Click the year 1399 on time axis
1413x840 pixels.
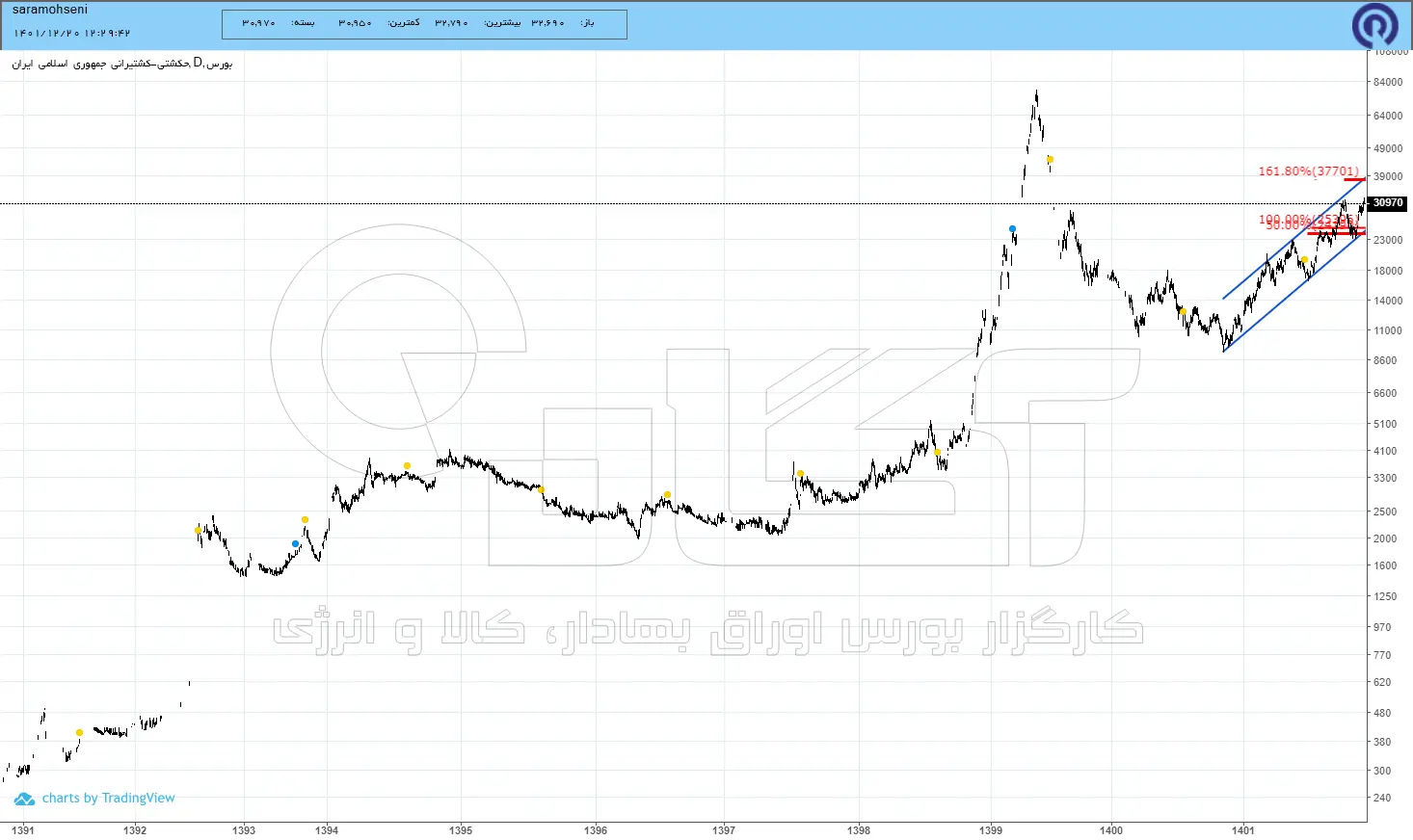(x=991, y=830)
